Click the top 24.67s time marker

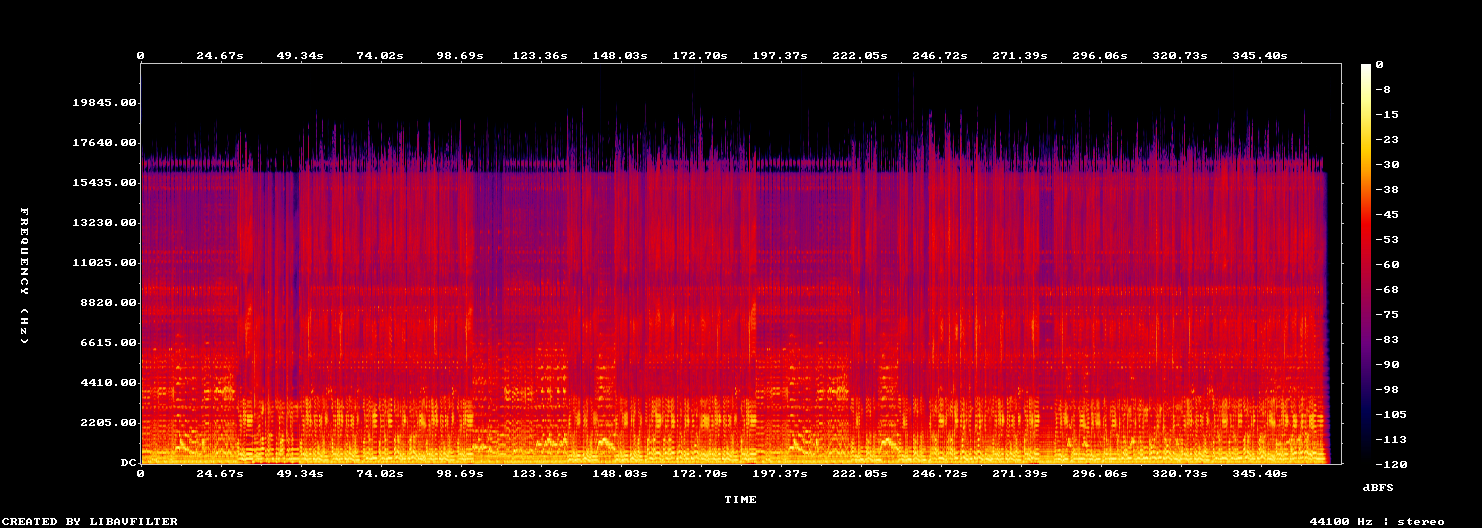coord(220,56)
